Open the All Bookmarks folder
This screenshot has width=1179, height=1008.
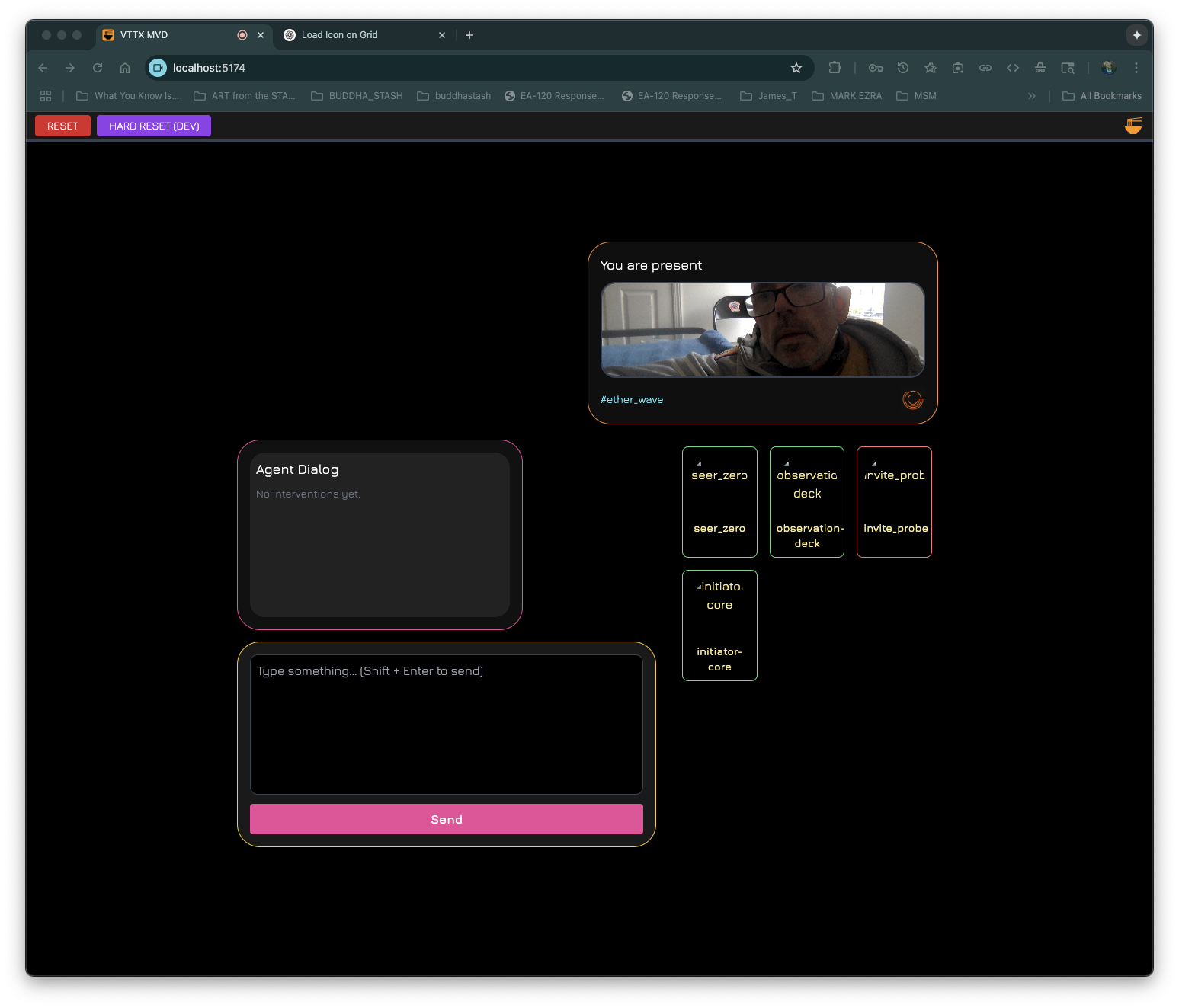1102,96
